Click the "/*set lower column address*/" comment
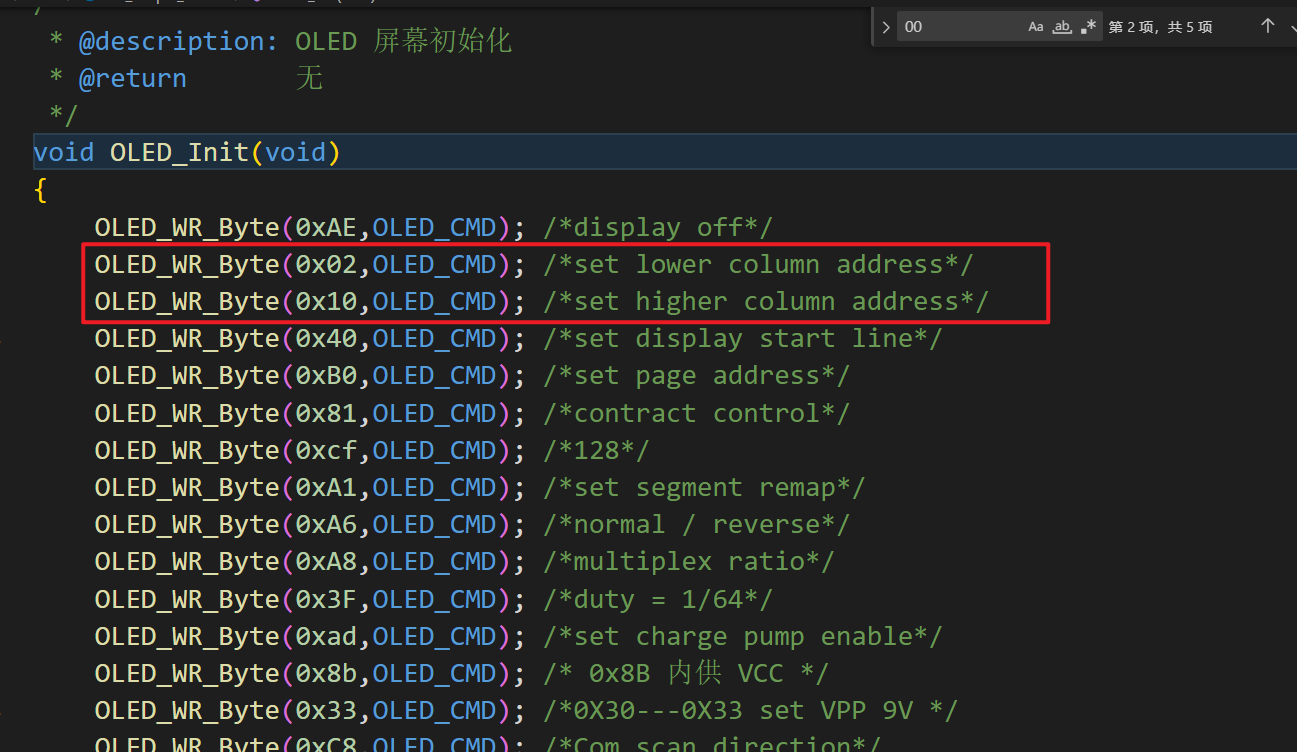 click(x=758, y=265)
